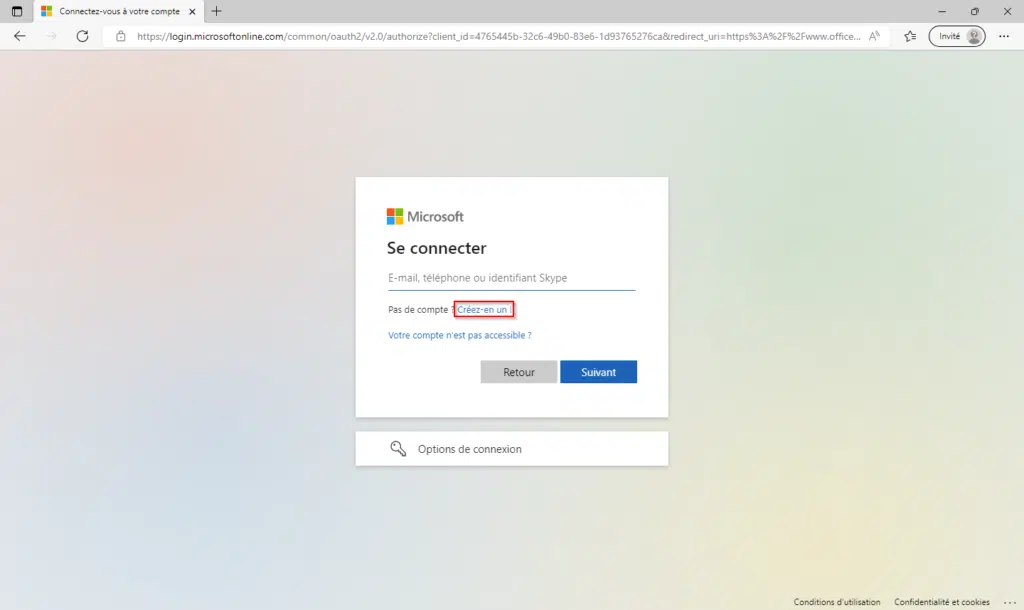1024x610 pixels.
Task: Click the Suivant button
Action: (x=598, y=372)
